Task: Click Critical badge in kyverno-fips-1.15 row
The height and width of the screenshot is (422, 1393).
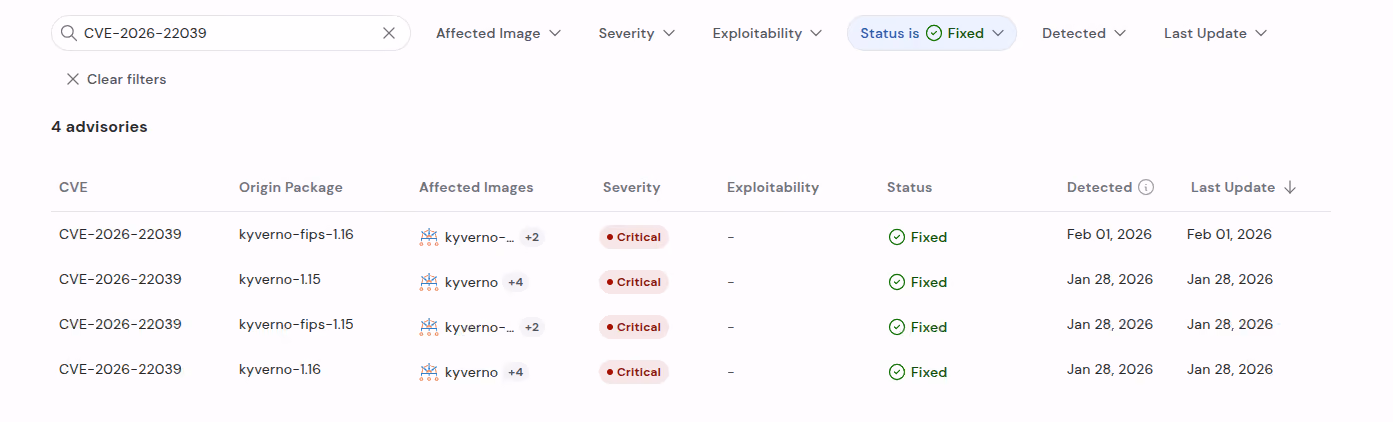Action: 634,327
